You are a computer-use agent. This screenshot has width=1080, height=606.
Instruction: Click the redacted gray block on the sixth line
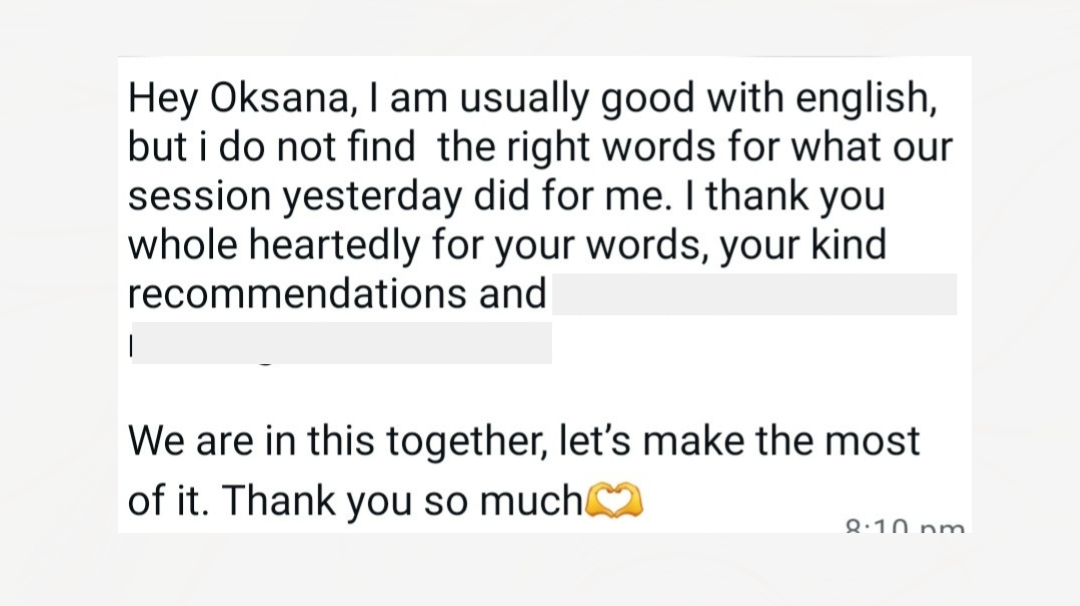[342, 343]
